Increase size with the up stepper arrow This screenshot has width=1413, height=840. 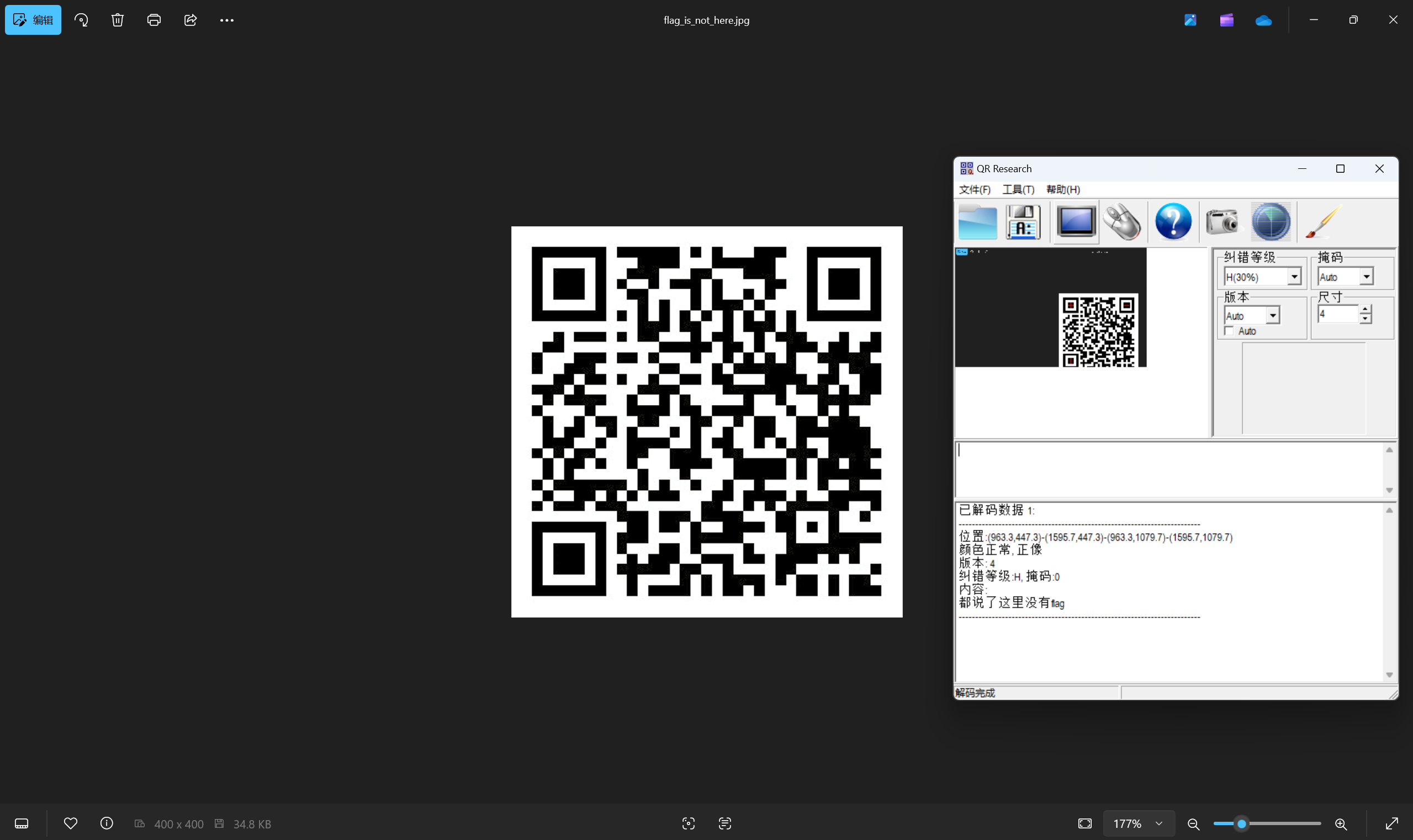pos(1365,309)
